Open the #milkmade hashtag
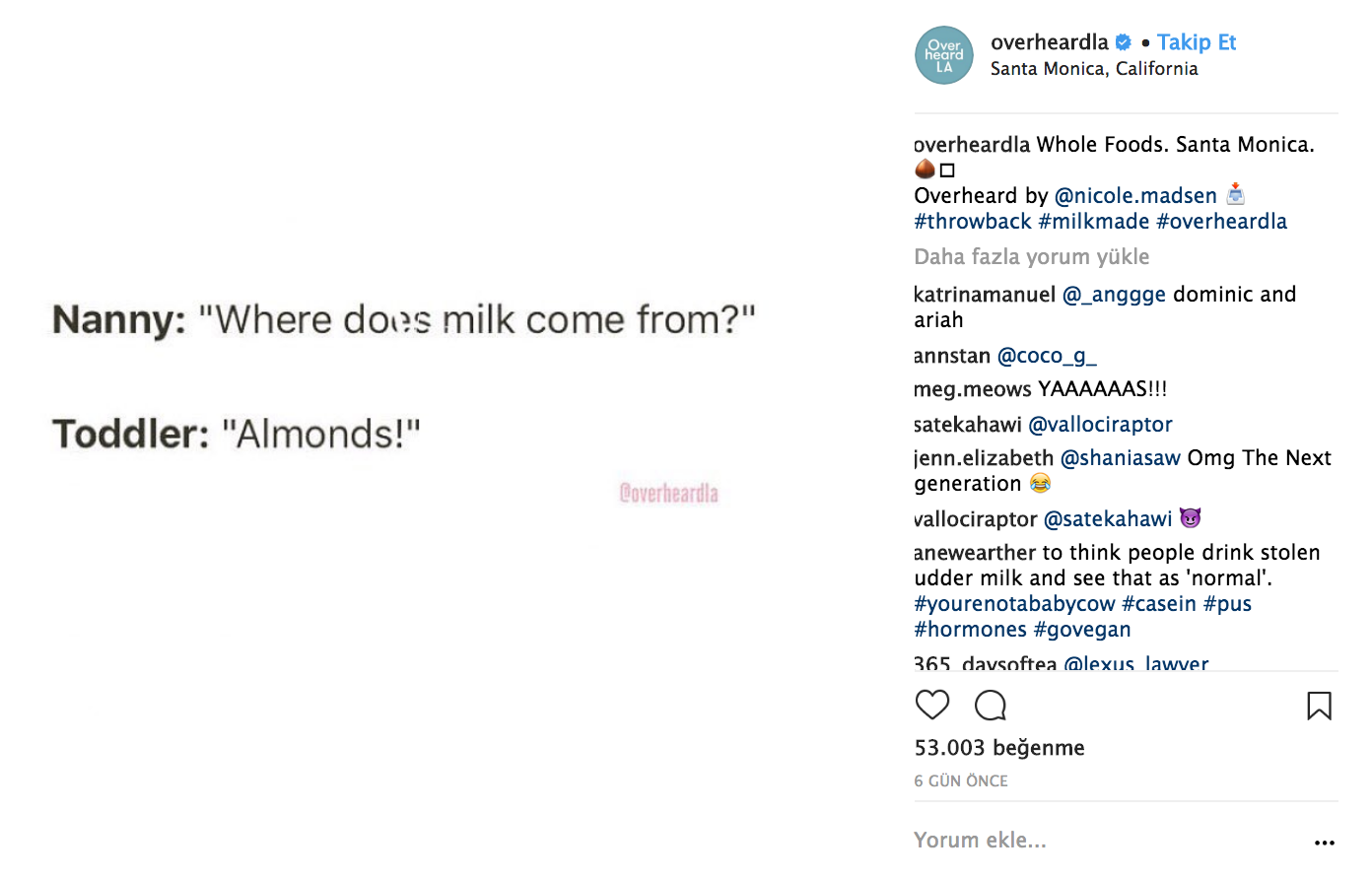The width and height of the screenshot is (1372, 879). [1093, 222]
